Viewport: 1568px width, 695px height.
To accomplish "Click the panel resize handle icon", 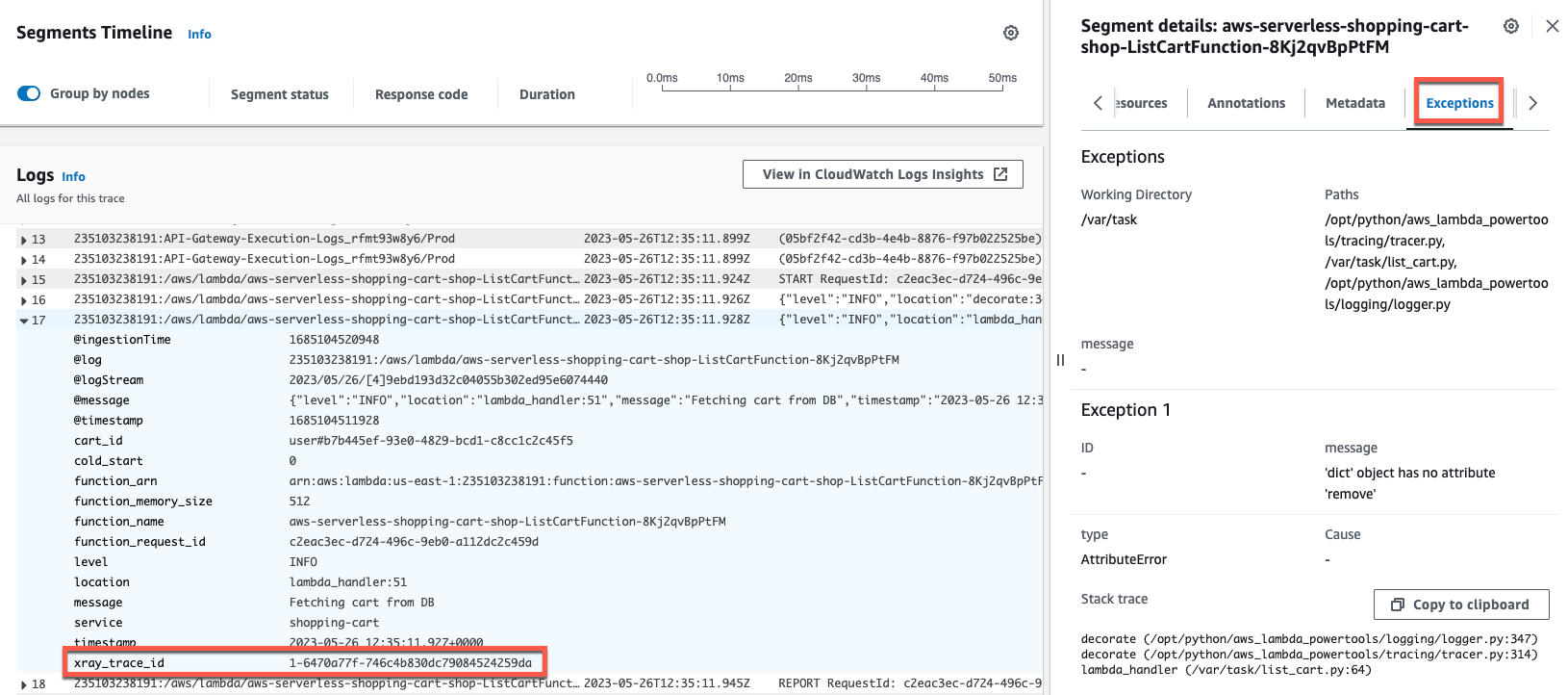I will click(x=1060, y=360).
